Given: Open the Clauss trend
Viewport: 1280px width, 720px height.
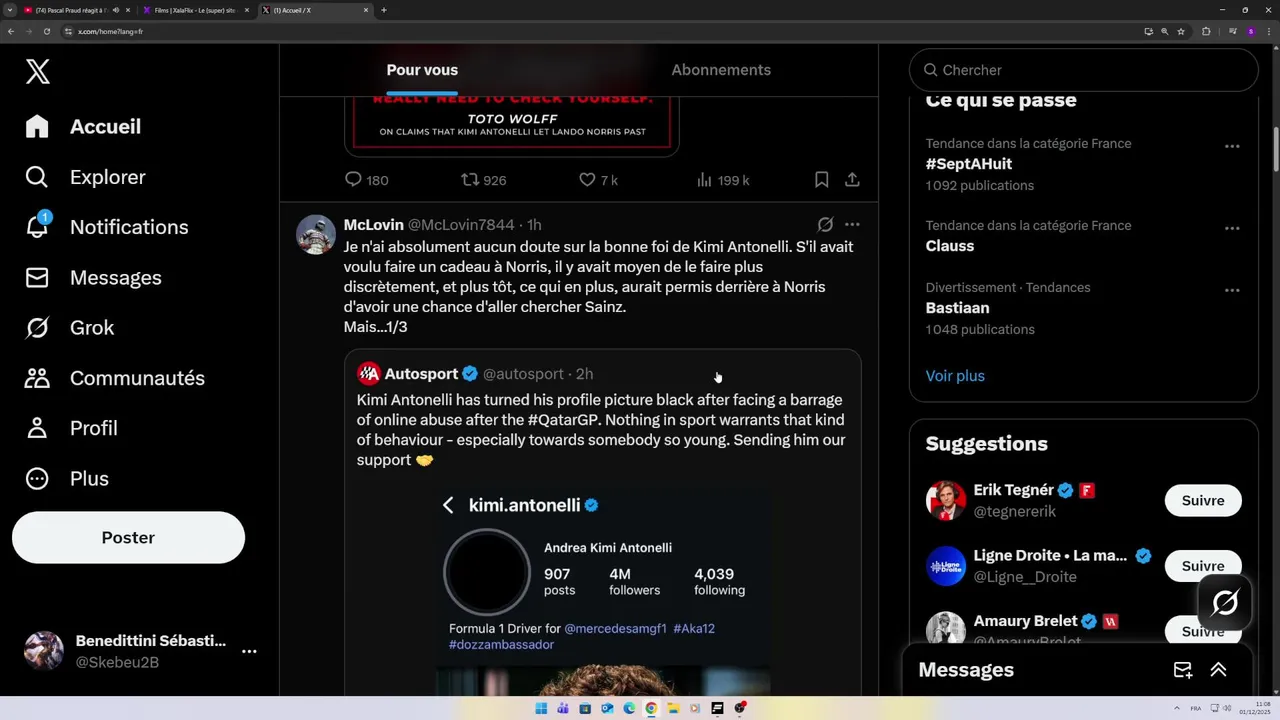Looking at the screenshot, I should point(950,246).
